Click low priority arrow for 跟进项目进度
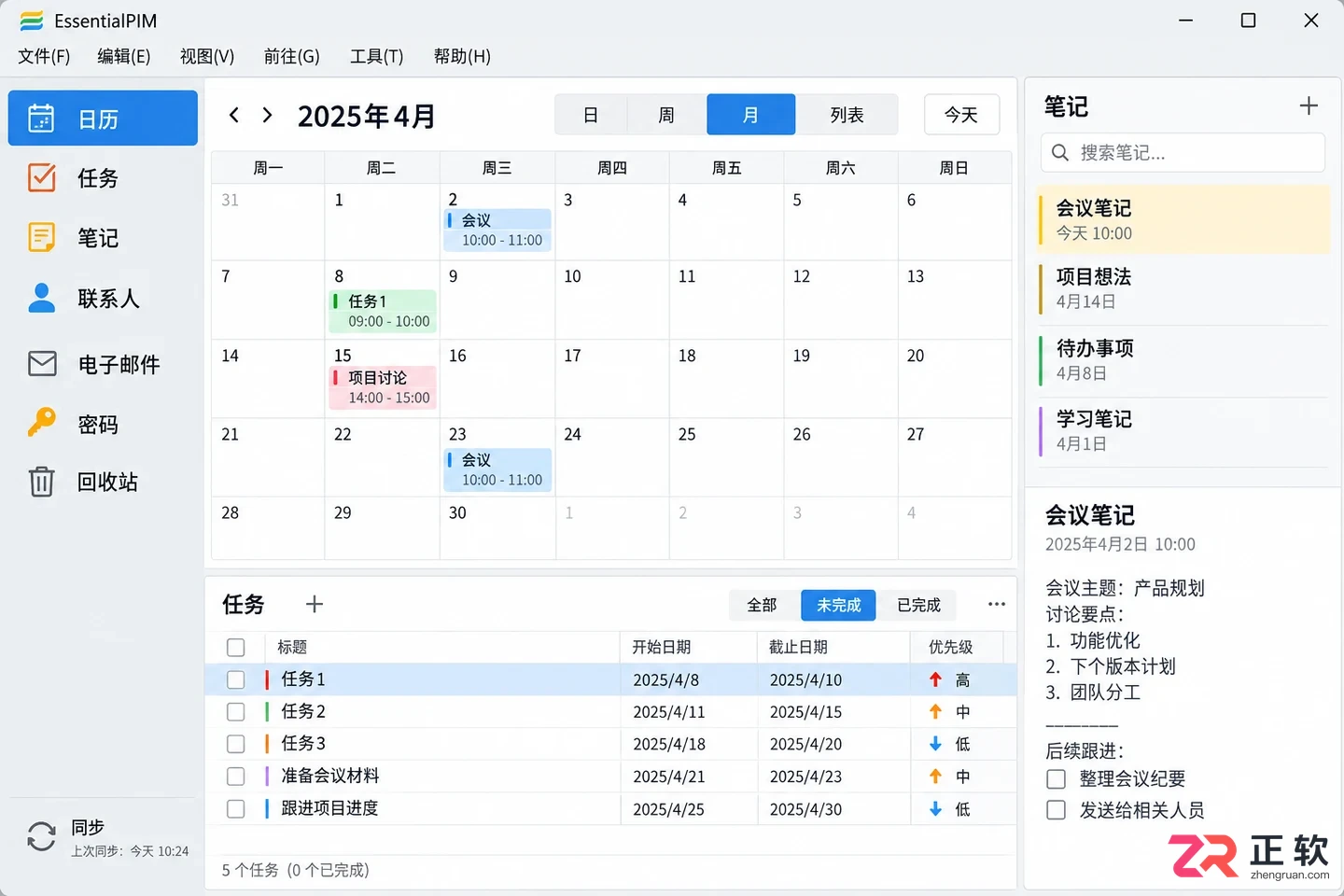 coord(935,808)
